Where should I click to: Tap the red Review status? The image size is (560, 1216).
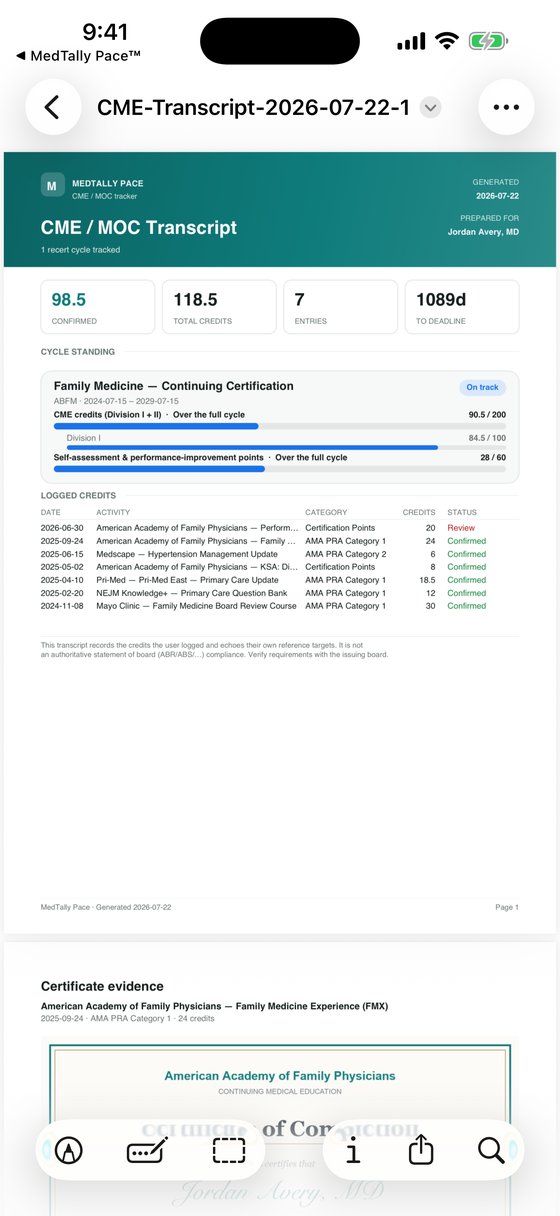[461, 528]
